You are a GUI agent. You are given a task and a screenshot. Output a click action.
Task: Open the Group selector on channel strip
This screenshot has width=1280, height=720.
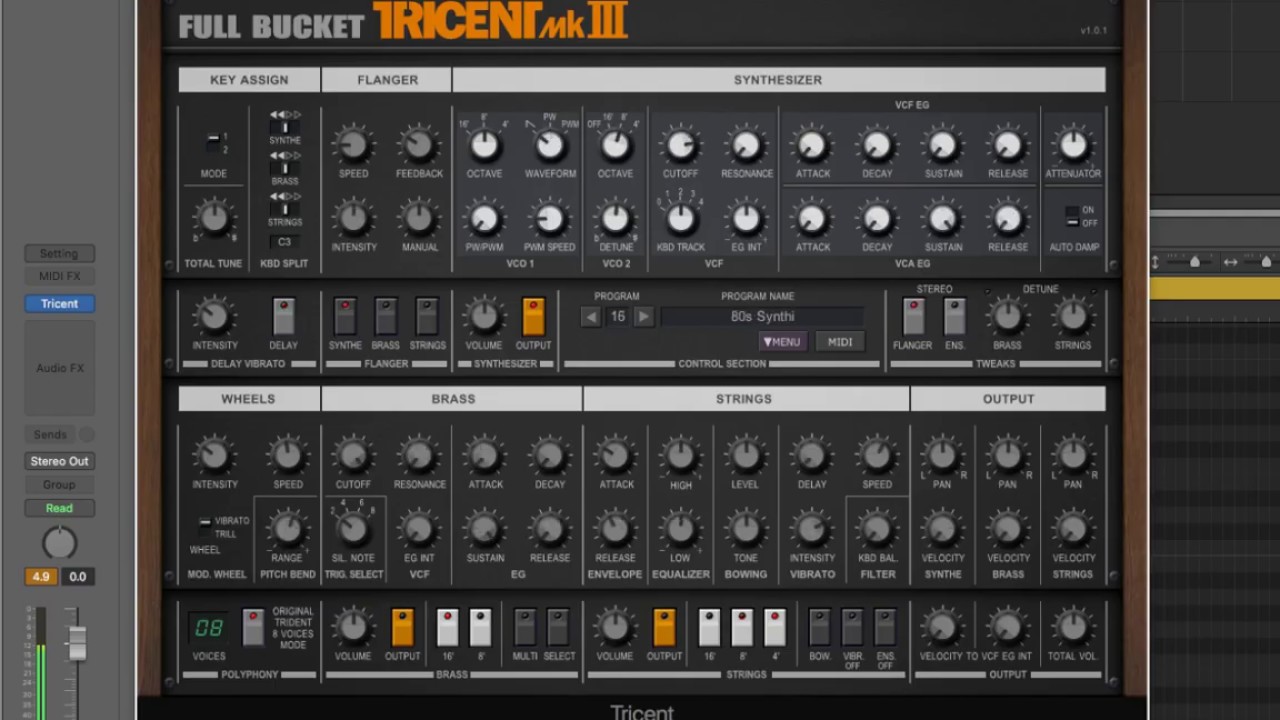[60, 485]
